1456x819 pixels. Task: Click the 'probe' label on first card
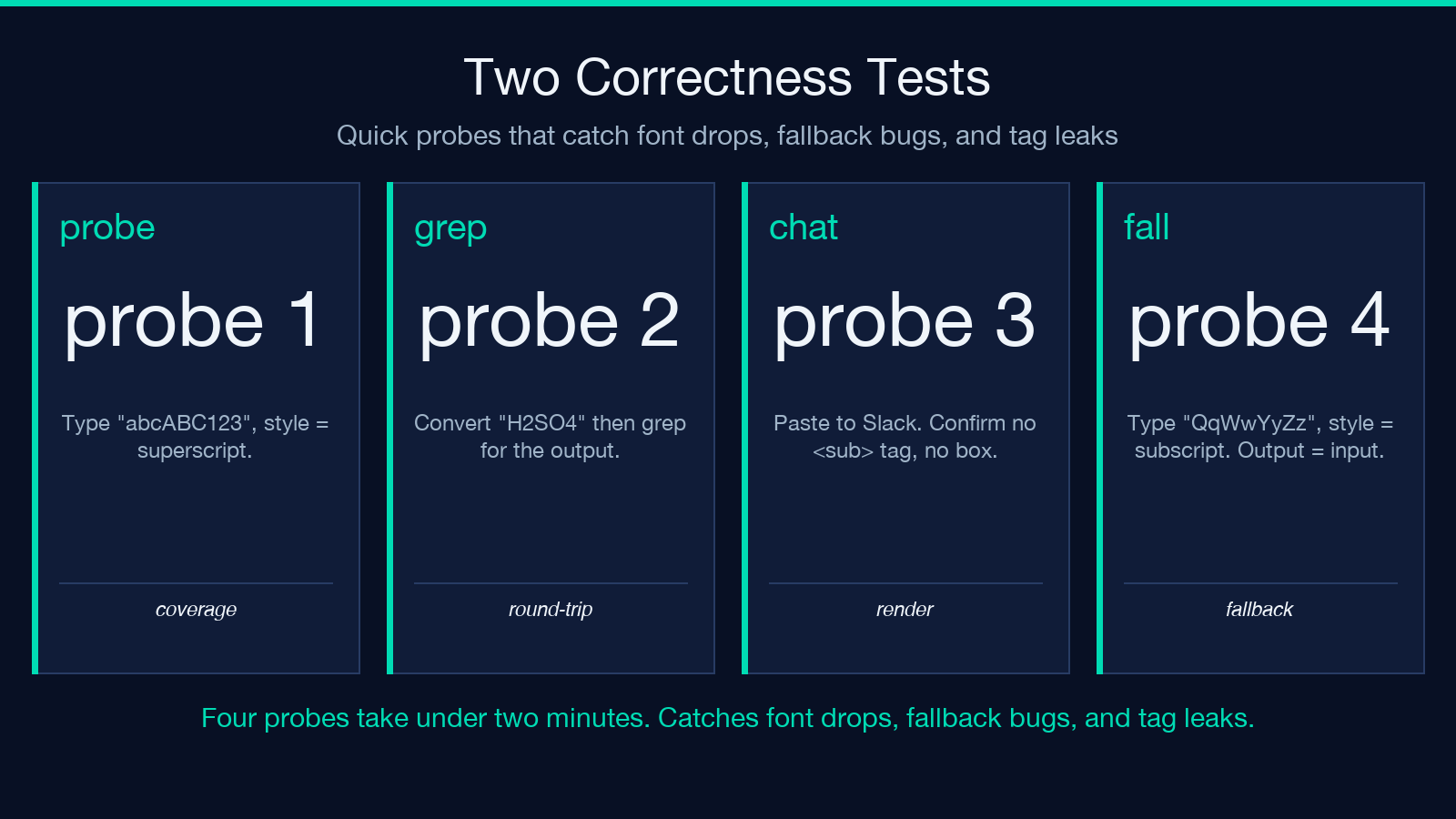107,228
